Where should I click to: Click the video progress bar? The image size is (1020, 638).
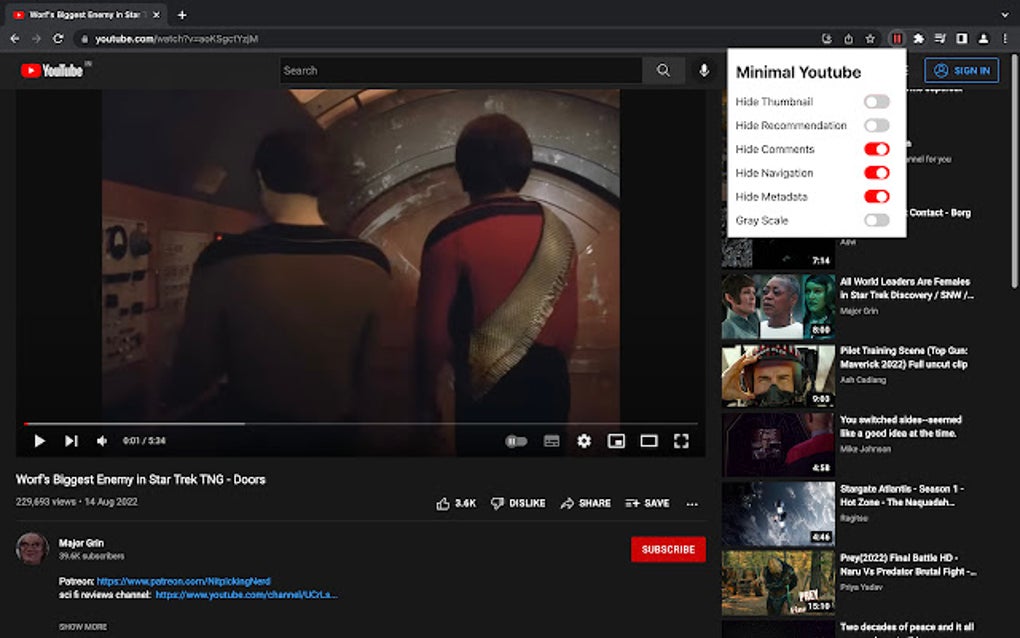click(360, 424)
